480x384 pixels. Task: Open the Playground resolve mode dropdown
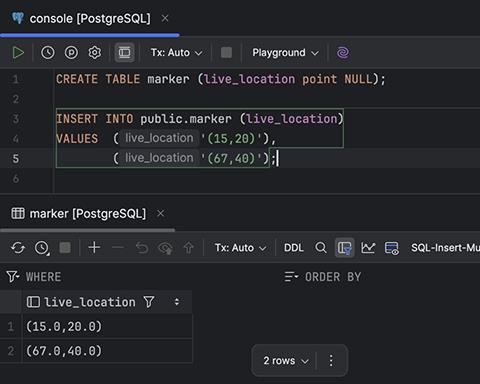pos(285,53)
